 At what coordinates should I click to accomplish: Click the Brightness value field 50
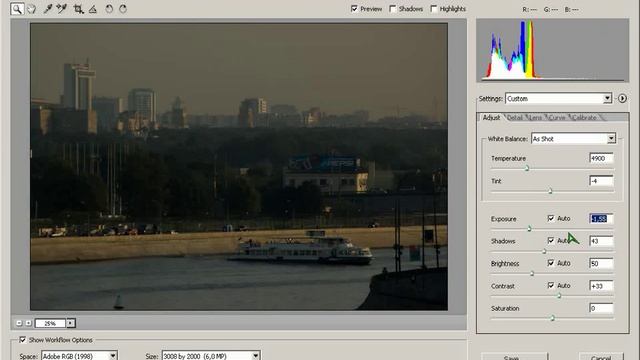click(x=601, y=264)
